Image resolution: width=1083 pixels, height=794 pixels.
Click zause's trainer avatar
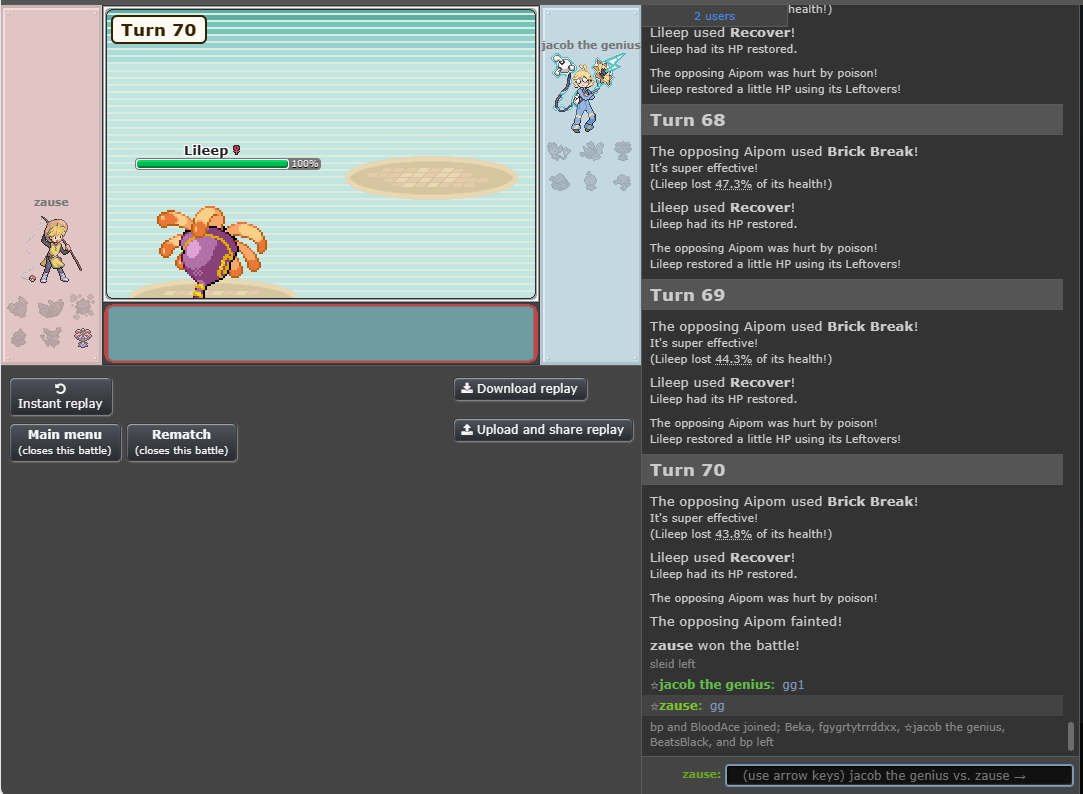pyautogui.click(x=53, y=249)
